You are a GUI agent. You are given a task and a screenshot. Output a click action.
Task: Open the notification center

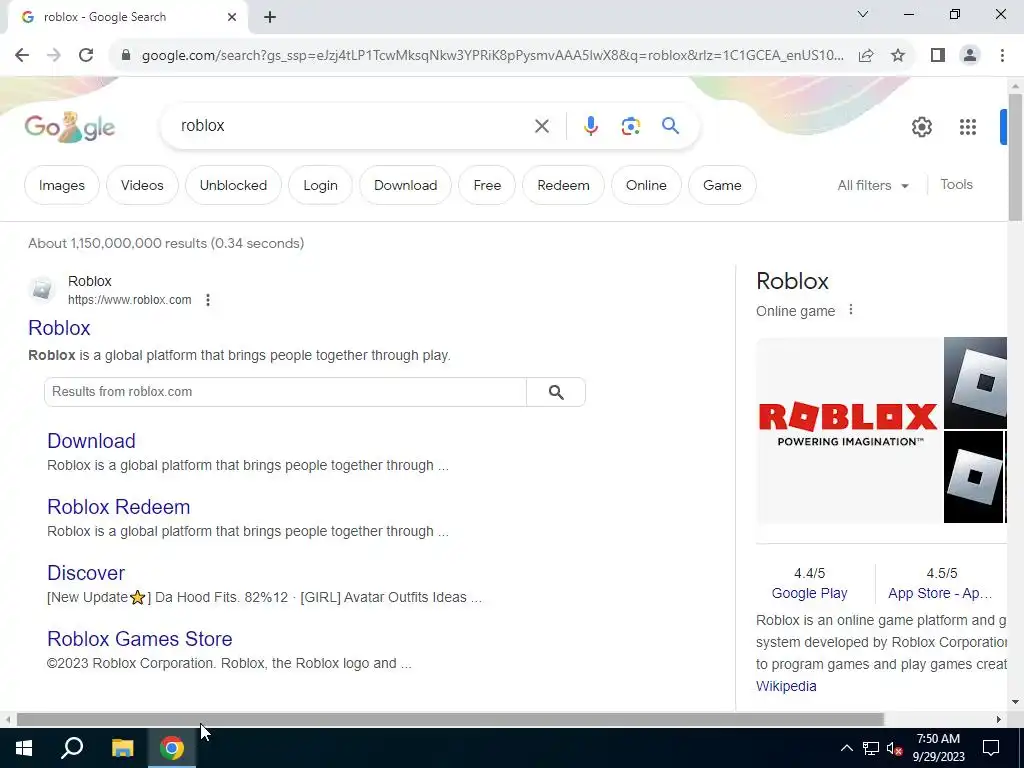pos(991,748)
